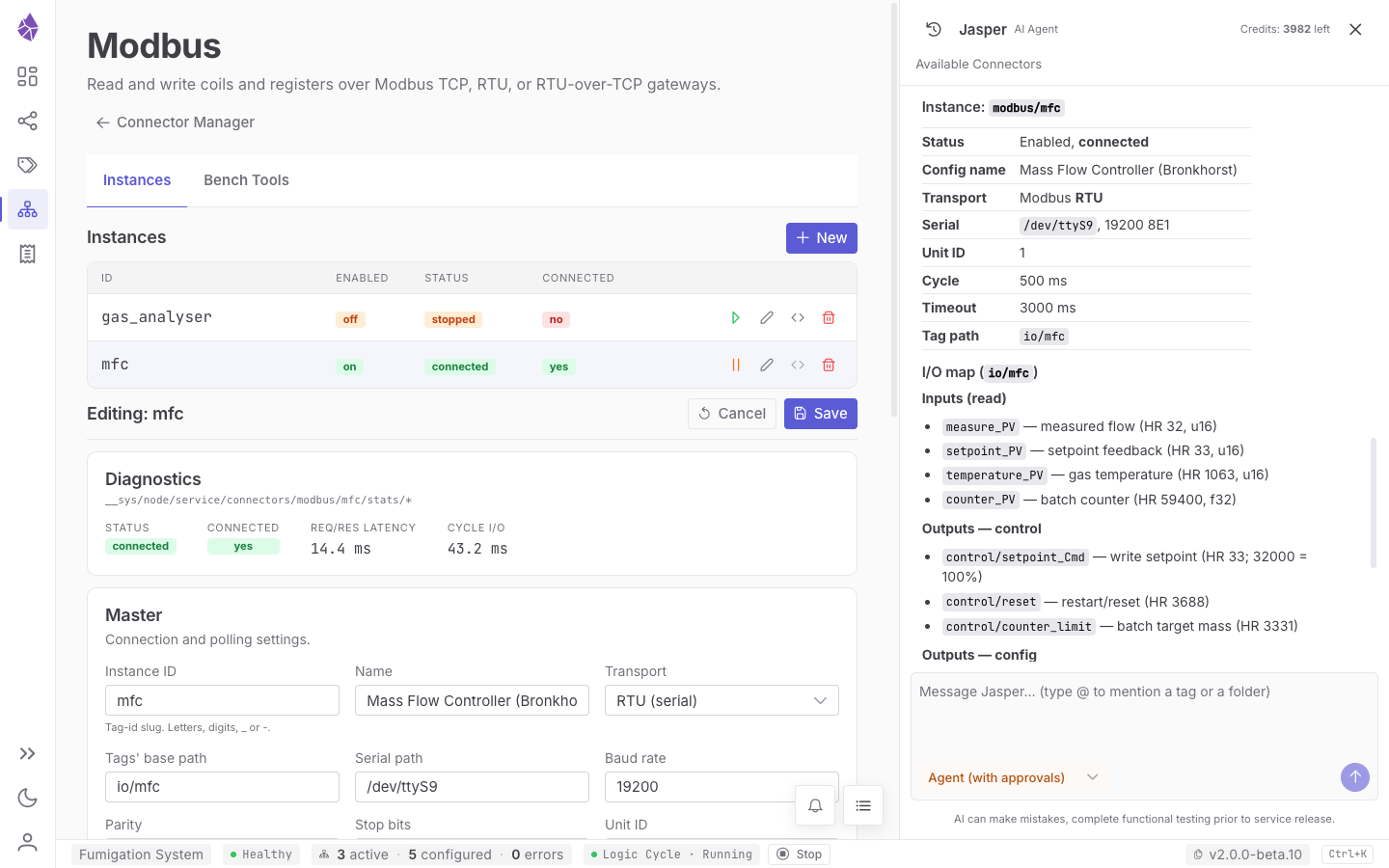1389x868 pixels.
Task: Save the mfc instance changes
Action: click(821, 414)
